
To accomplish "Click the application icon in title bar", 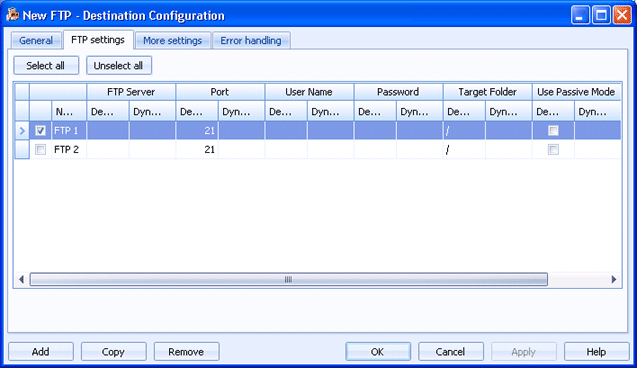I will (13, 15).
